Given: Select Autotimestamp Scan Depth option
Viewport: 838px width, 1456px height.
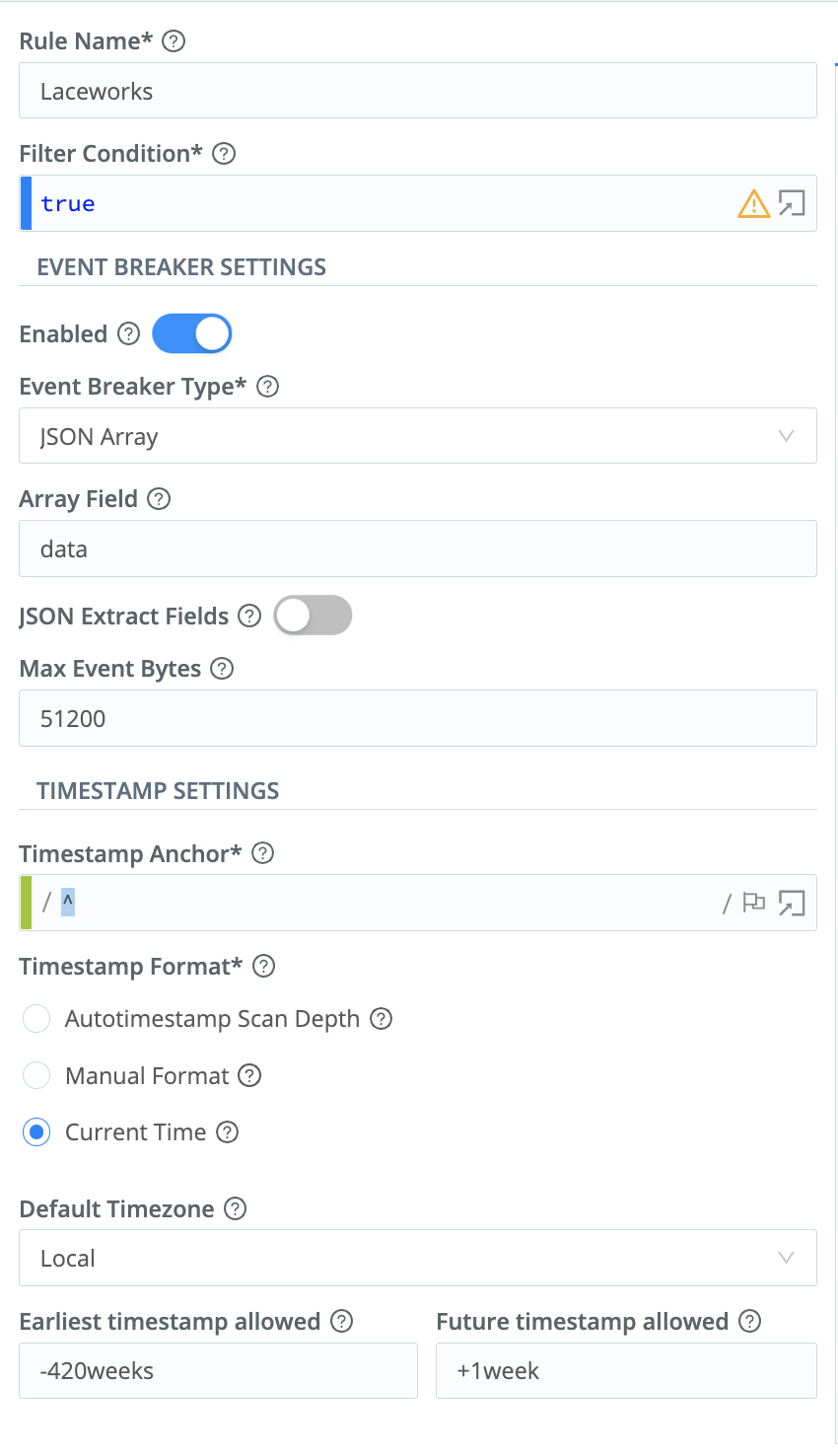Looking at the screenshot, I should click(36, 1018).
